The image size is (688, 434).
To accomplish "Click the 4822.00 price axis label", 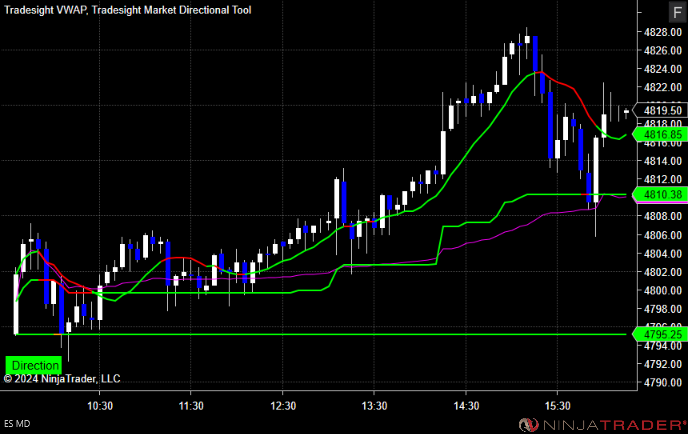I will pyautogui.click(x=663, y=87).
